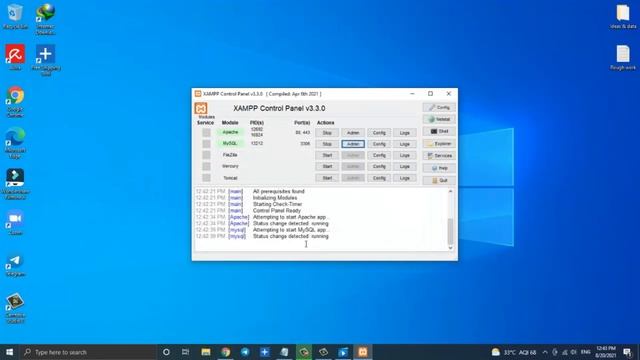Open Windows Start menu

(x=9, y=352)
